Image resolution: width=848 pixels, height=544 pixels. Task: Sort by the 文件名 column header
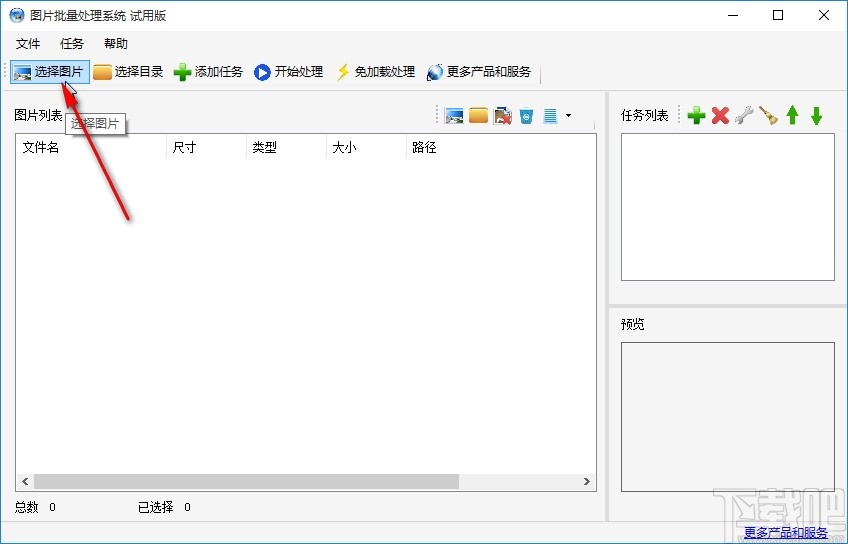click(91, 147)
